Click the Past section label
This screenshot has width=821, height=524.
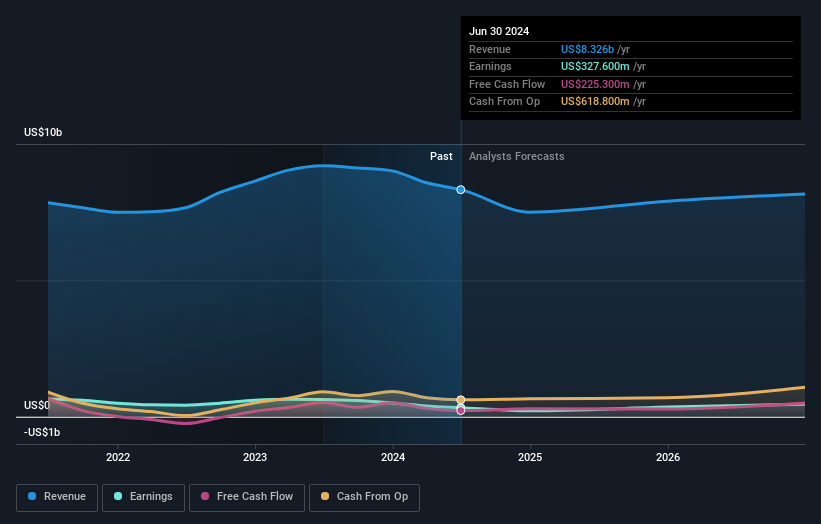[x=441, y=156]
